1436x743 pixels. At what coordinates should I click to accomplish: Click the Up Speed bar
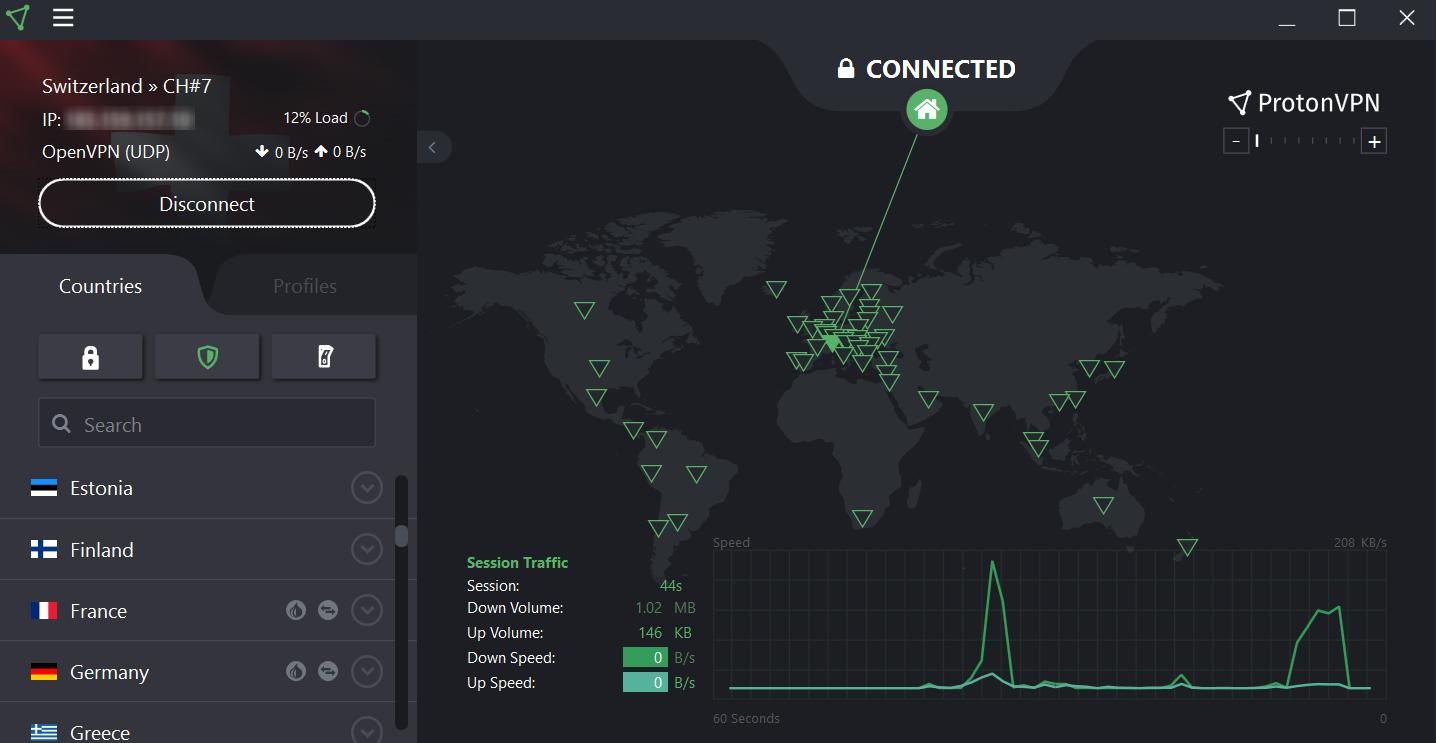click(x=645, y=683)
